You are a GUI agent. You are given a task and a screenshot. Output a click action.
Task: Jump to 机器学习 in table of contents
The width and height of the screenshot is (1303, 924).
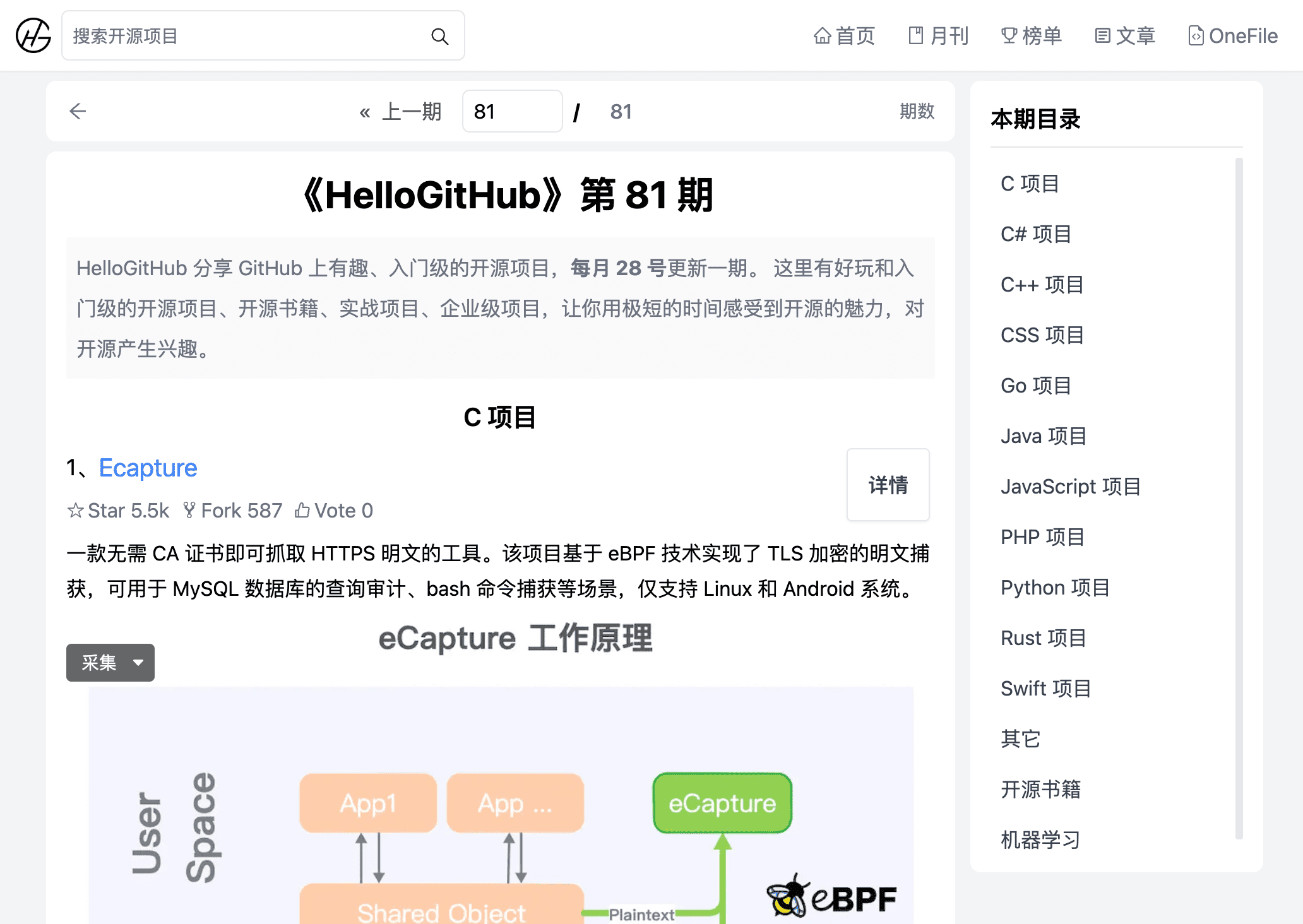1040,840
